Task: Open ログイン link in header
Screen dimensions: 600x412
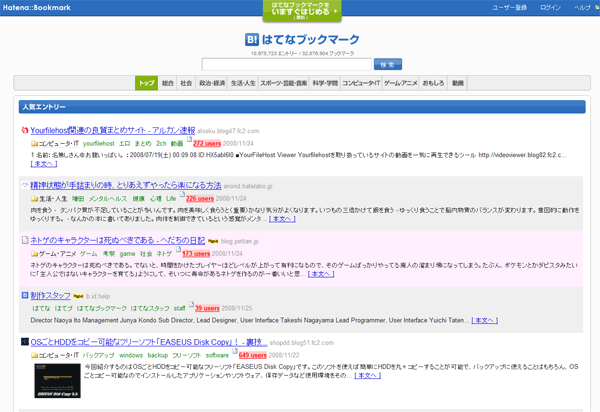Action: coord(550,8)
